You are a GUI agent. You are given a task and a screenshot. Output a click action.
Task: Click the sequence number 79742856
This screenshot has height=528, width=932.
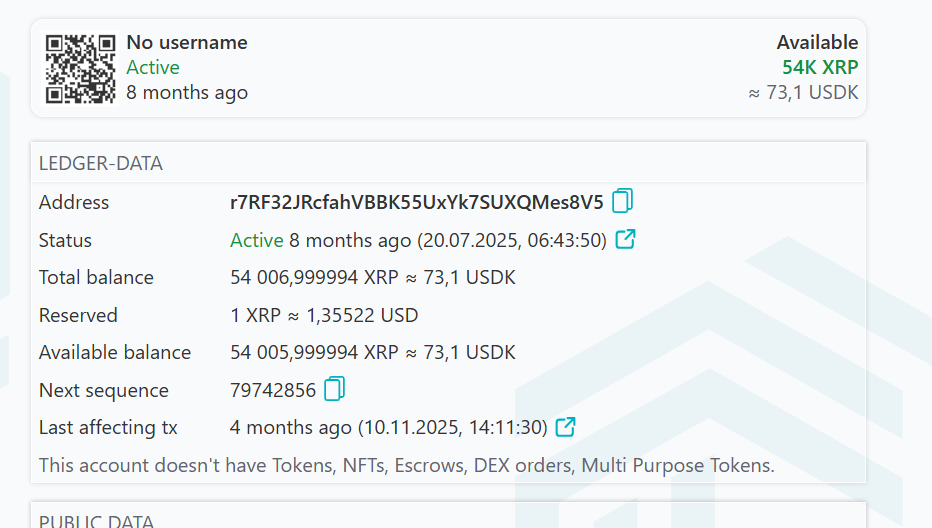pyautogui.click(x=273, y=390)
